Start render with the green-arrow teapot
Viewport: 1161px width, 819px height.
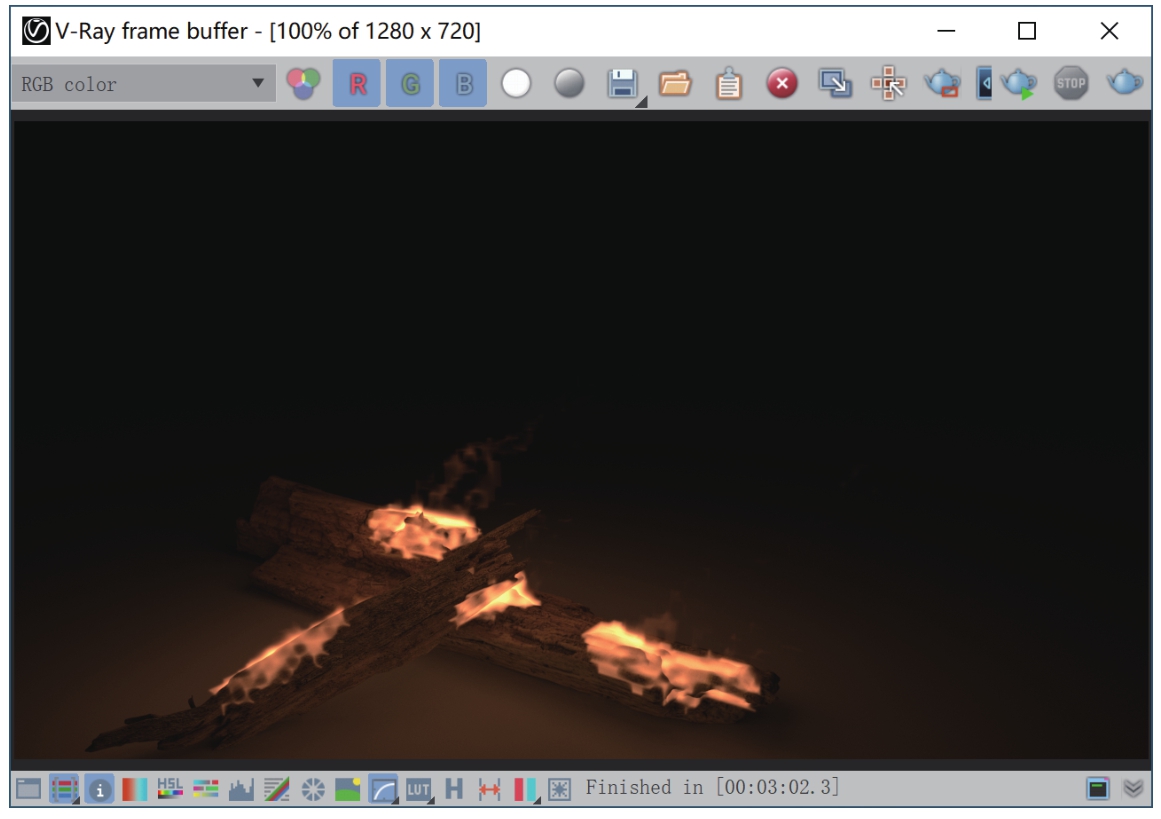click(x=1016, y=85)
